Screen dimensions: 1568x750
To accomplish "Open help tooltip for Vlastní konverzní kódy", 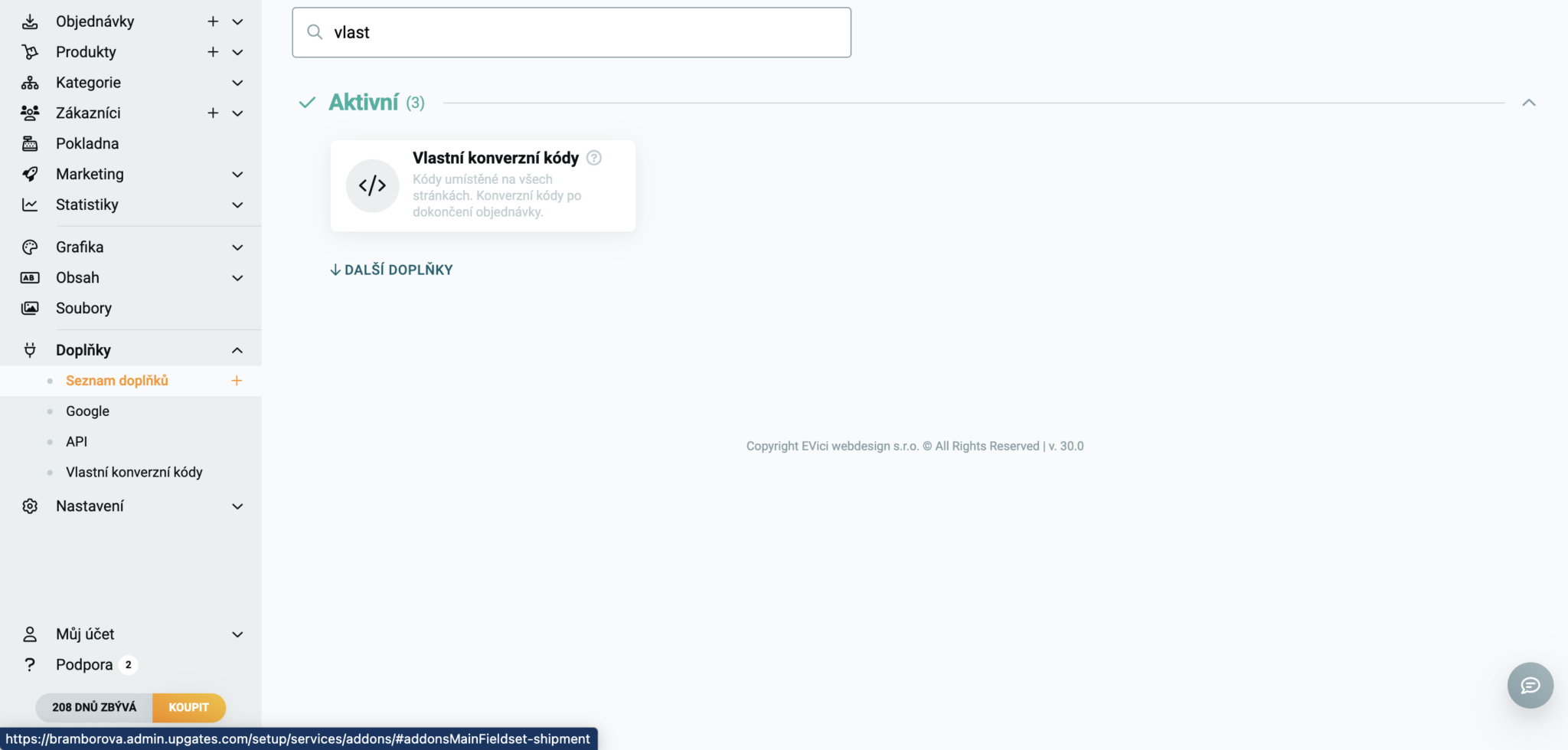I will point(594,158).
